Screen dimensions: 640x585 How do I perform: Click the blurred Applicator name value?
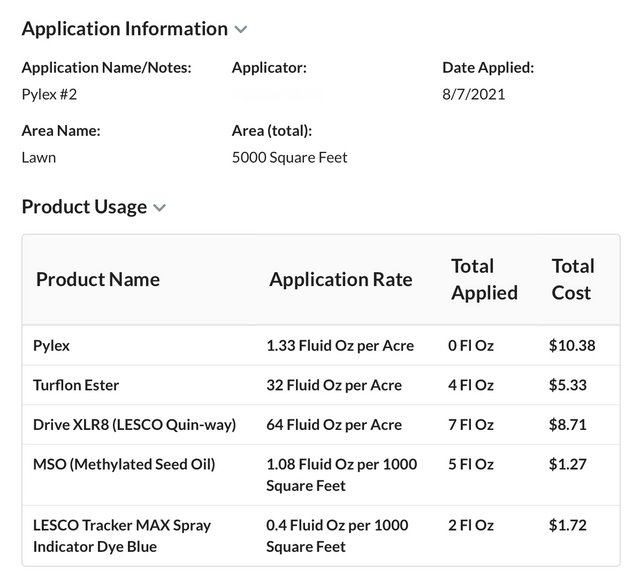point(275,95)
